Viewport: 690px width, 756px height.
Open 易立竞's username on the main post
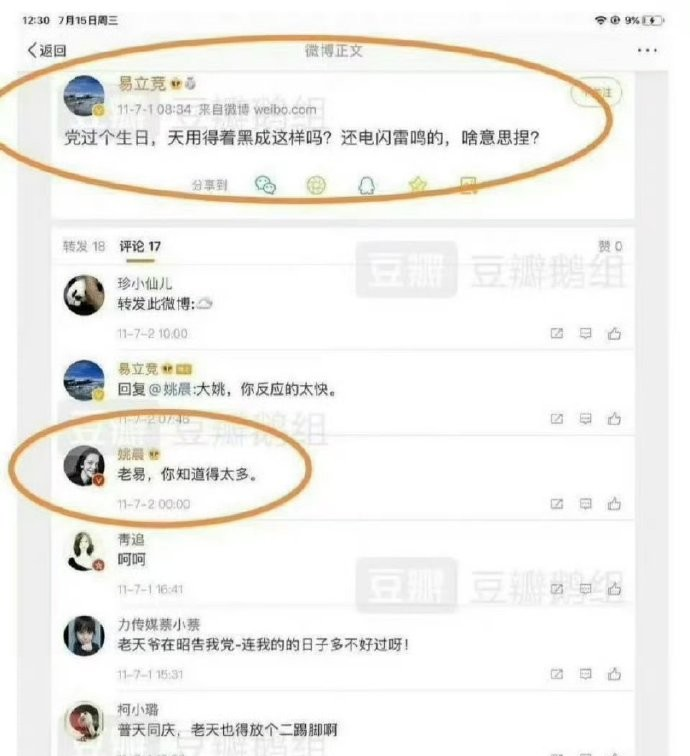(141, 83)
